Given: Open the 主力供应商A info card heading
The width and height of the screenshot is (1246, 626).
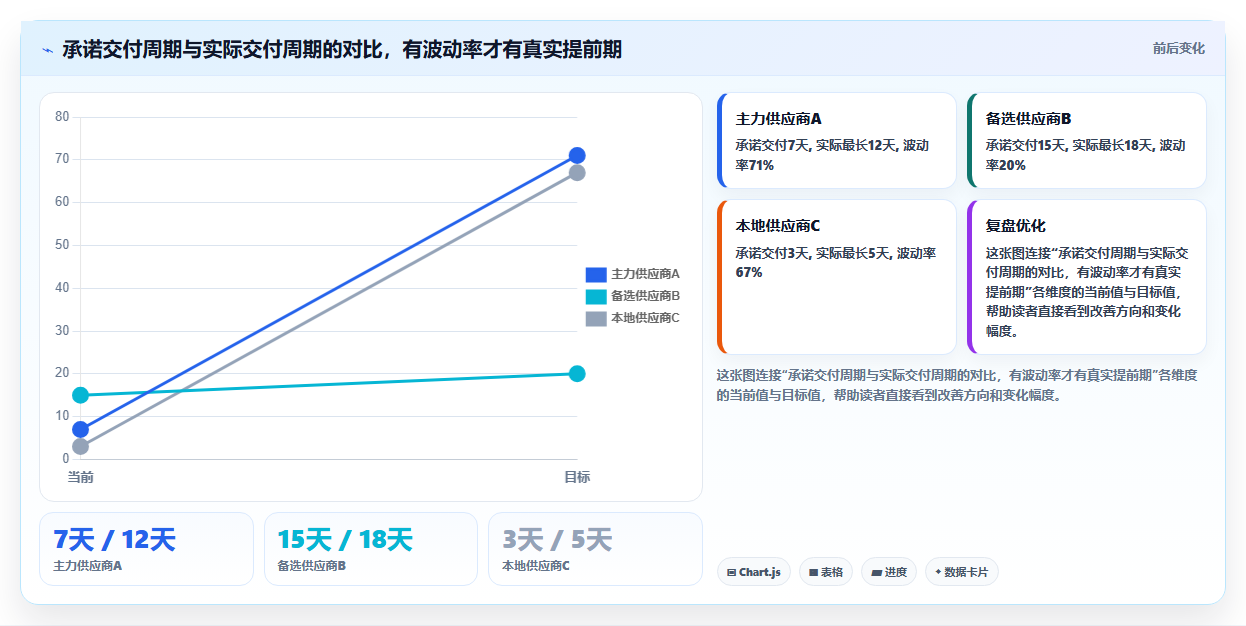Looking at the screenshot, I should 778,118.
